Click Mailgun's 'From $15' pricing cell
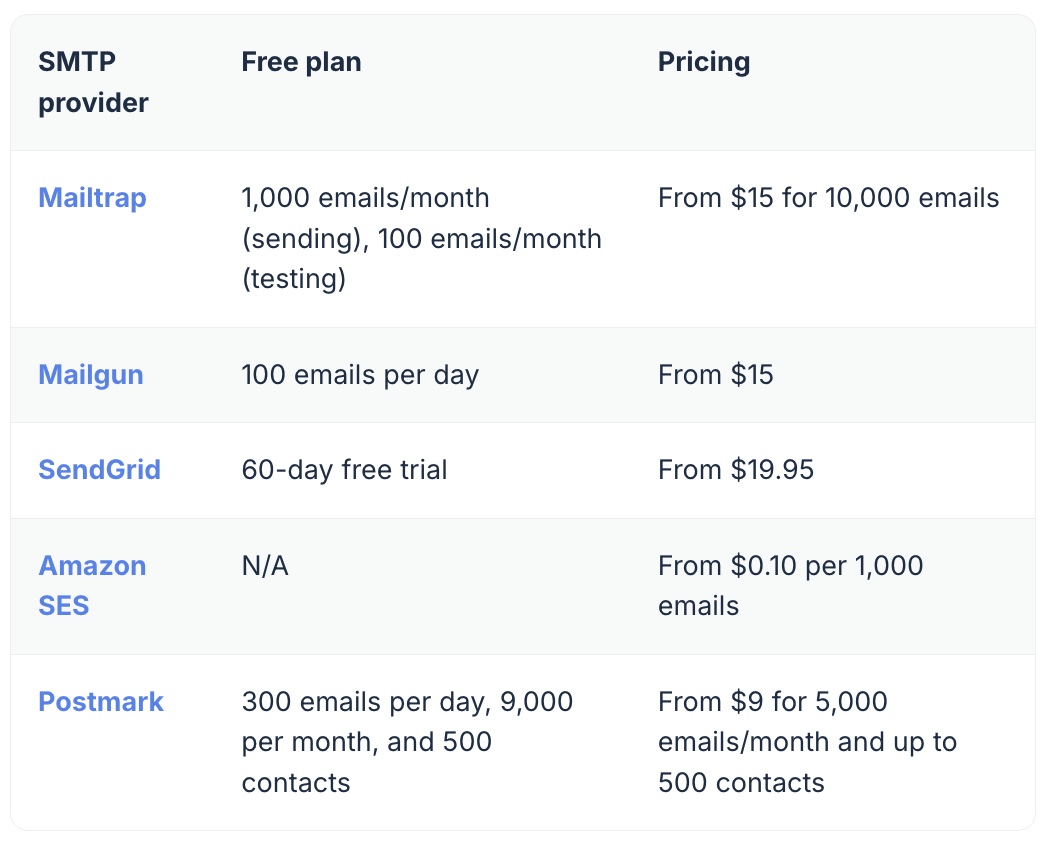 pyautogui.click(x=715, y=374)
